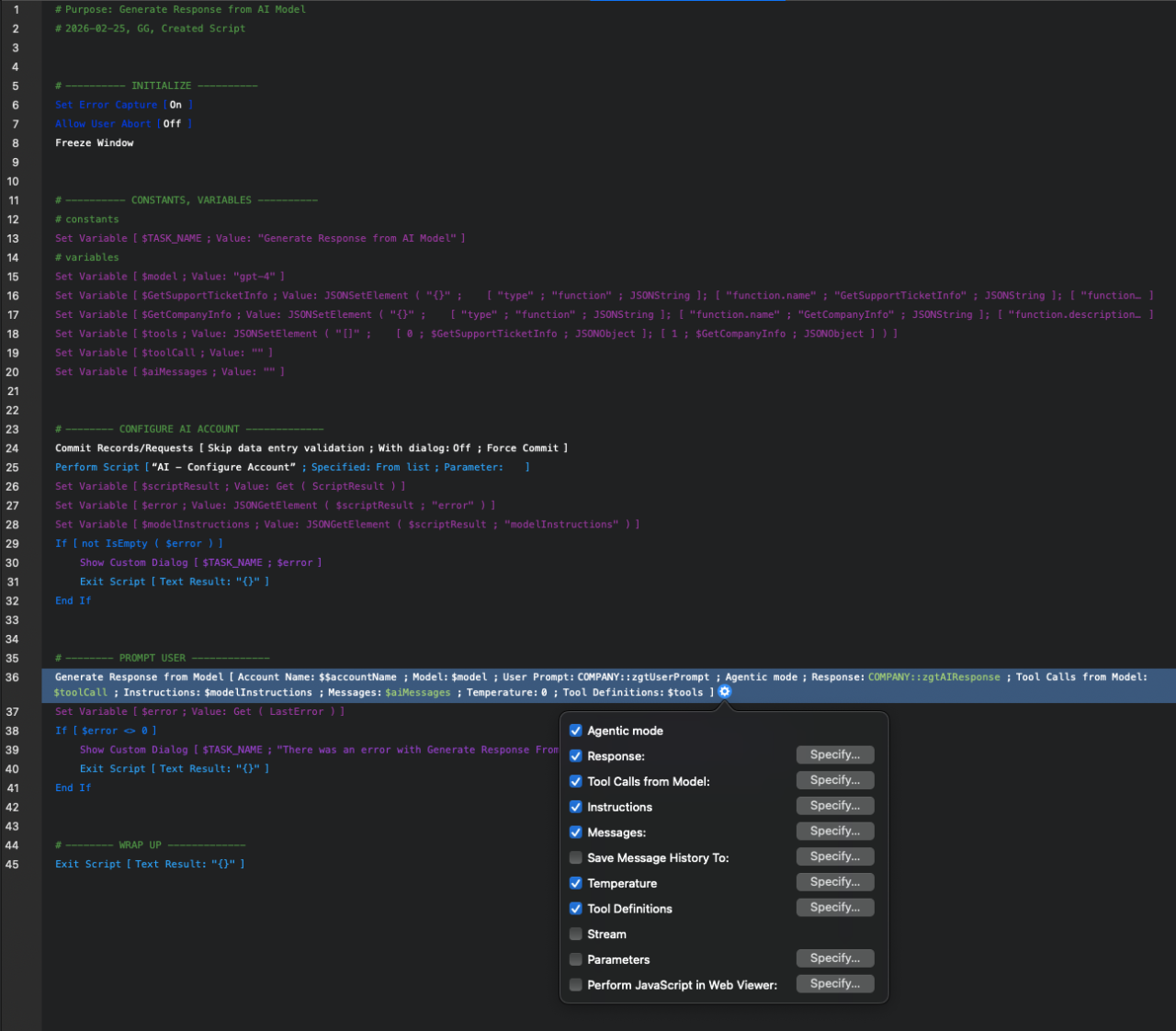Screen dimensions: 1176x1031
Task: Select the Set Variable $scriptResult line
Action: point(230,487)
